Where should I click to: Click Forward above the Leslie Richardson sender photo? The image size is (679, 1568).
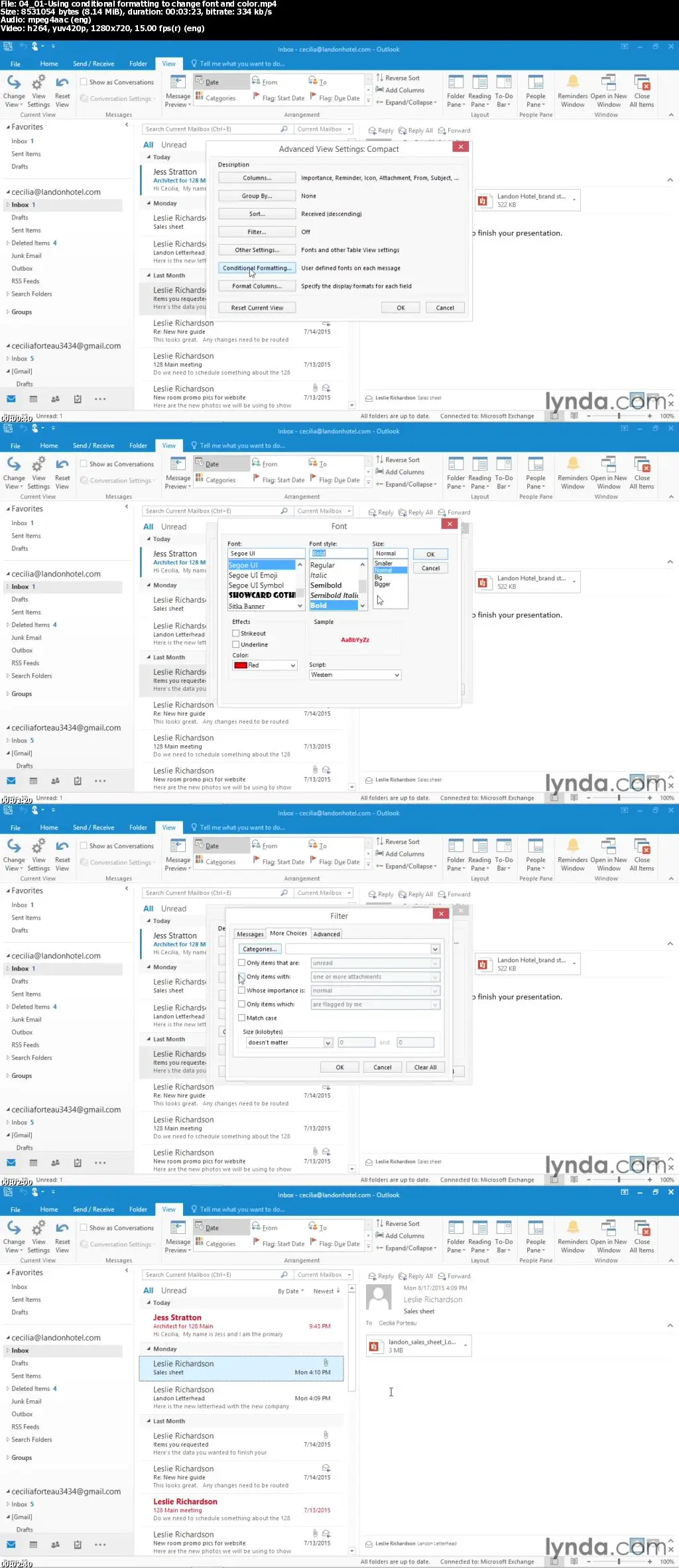pyautogui.click(x=455, y=1276)
